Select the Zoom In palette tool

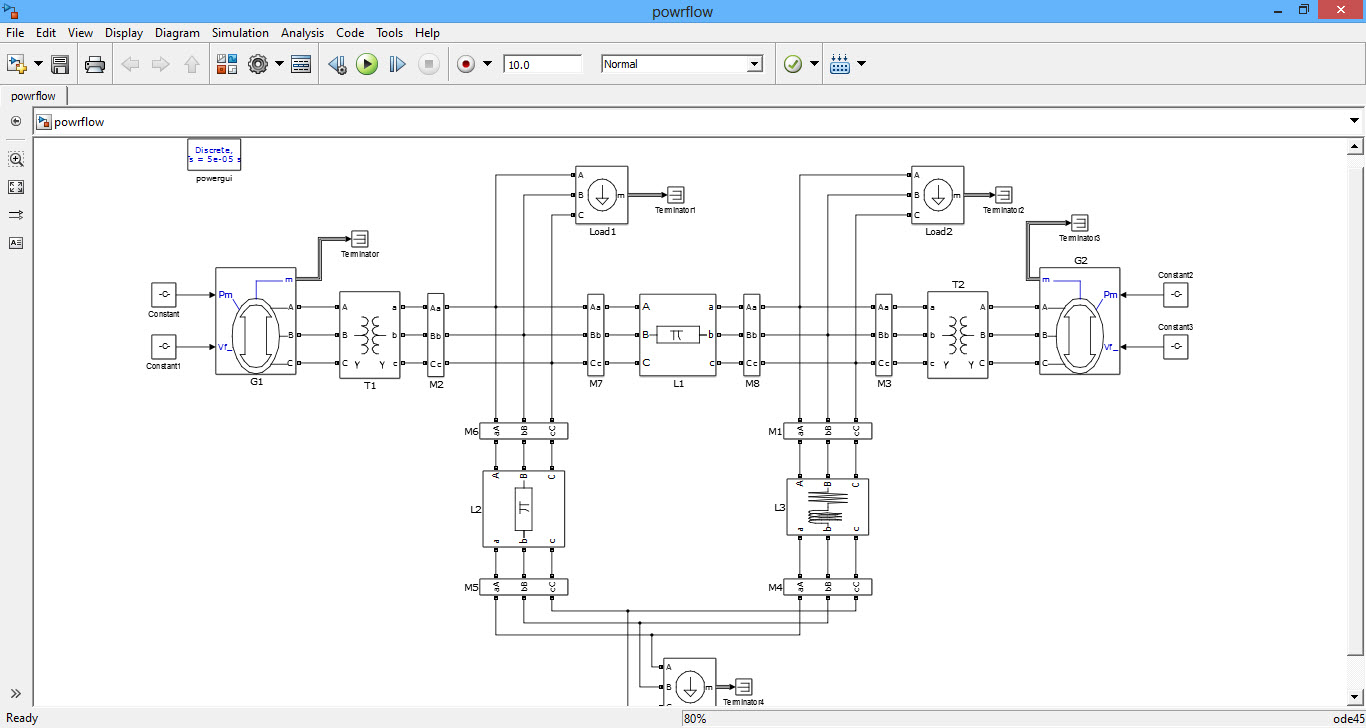tap(16, 159)
